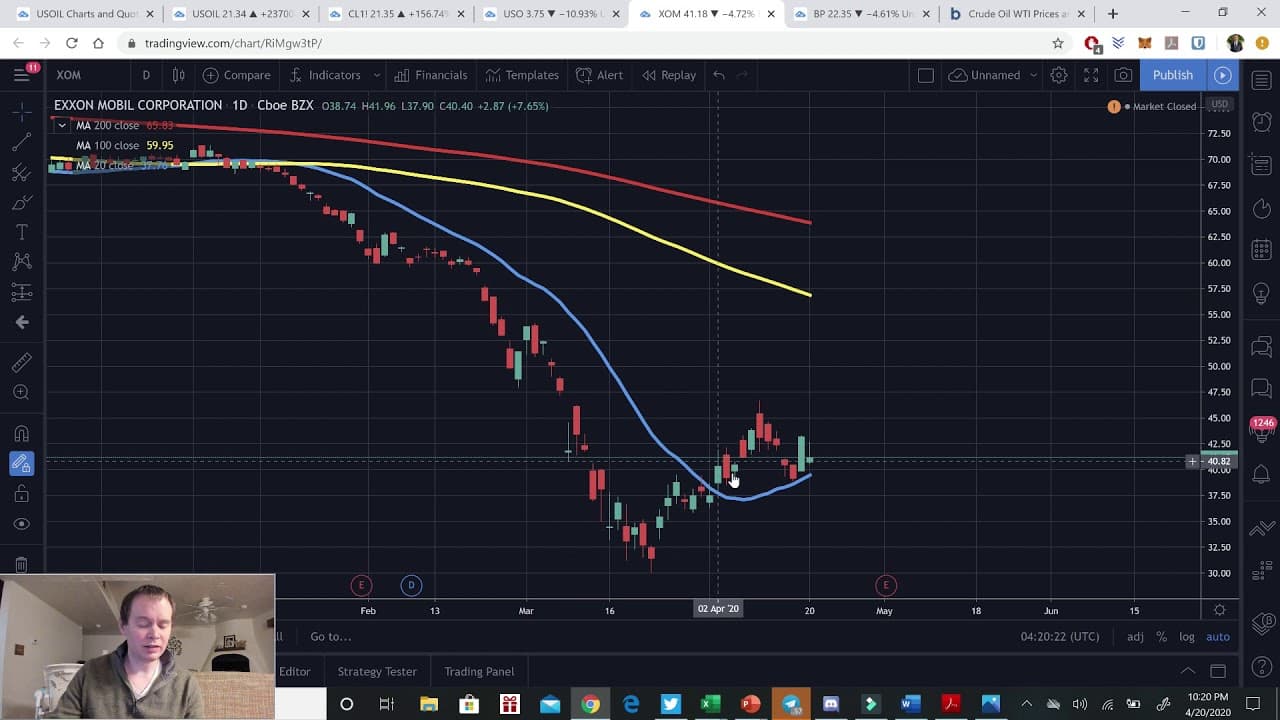Toggle lock all drawing tools
The image size is (1280, 720).
point(21,494)
